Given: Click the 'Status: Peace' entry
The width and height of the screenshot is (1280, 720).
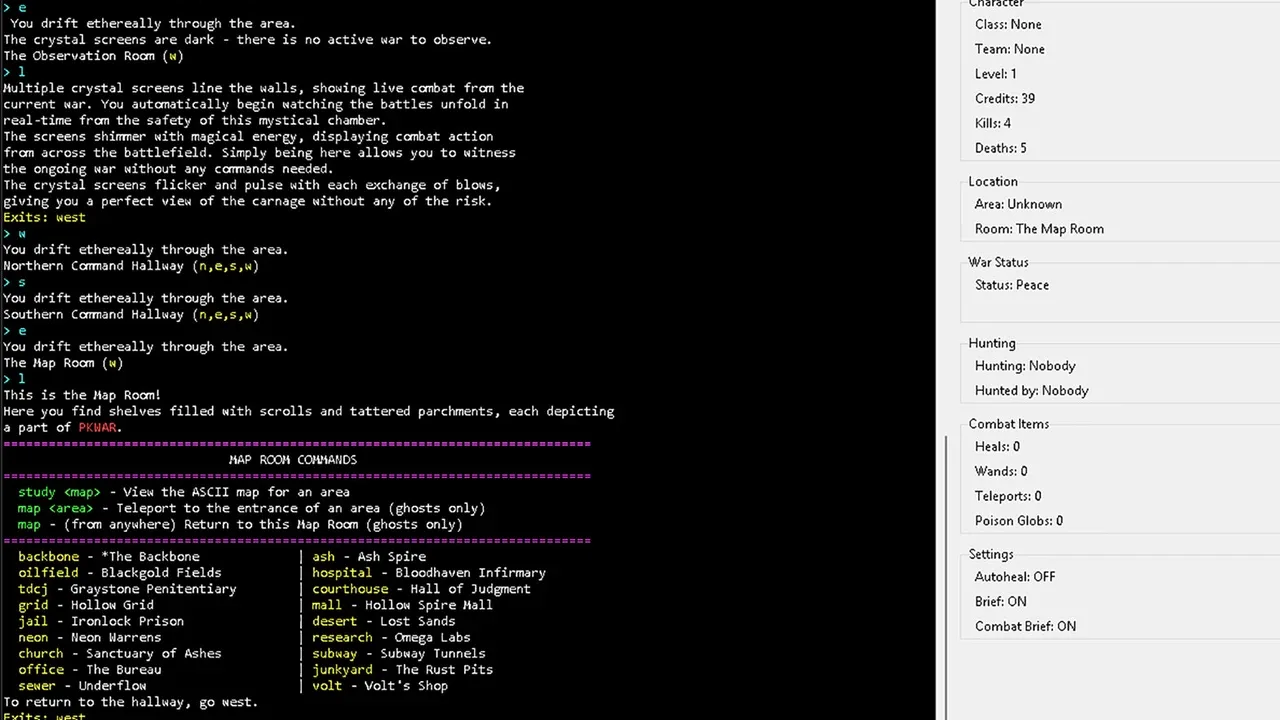Looking at the screenshot, I should pyautogui.click(x=1012, y=285).
